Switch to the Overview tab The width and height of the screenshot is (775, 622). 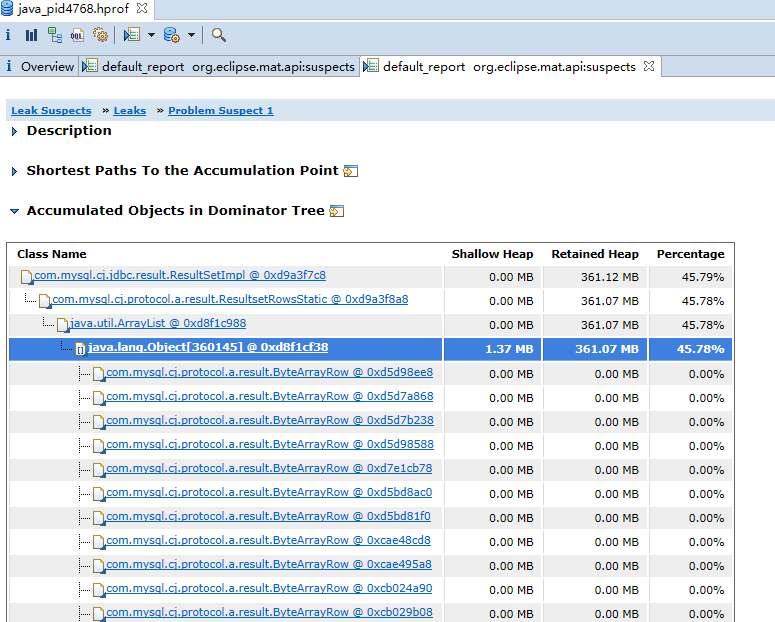pyautogui.click(x=40, y=67)
